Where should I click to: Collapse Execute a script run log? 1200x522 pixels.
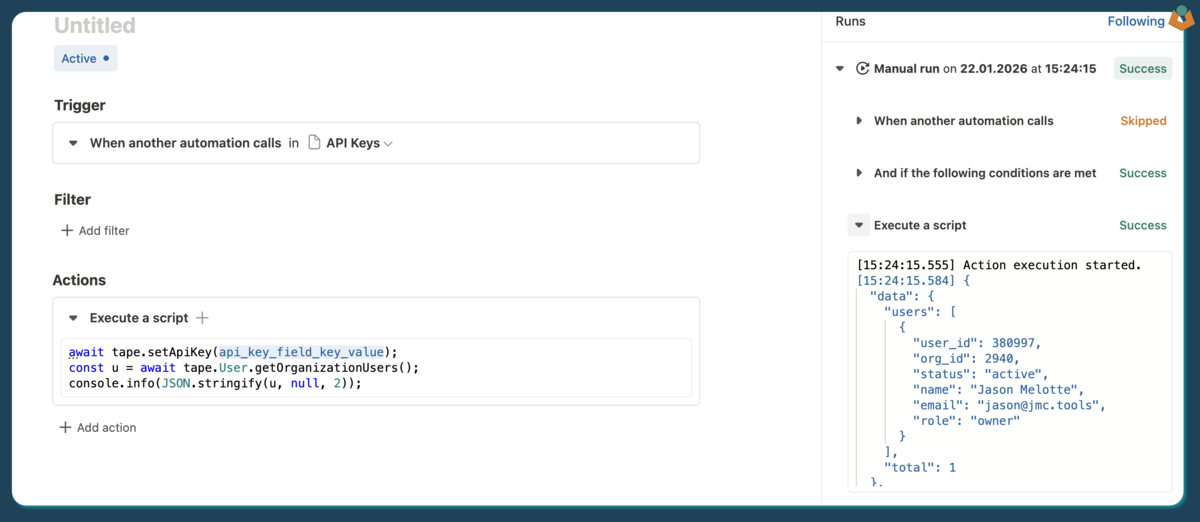point(859,225)
